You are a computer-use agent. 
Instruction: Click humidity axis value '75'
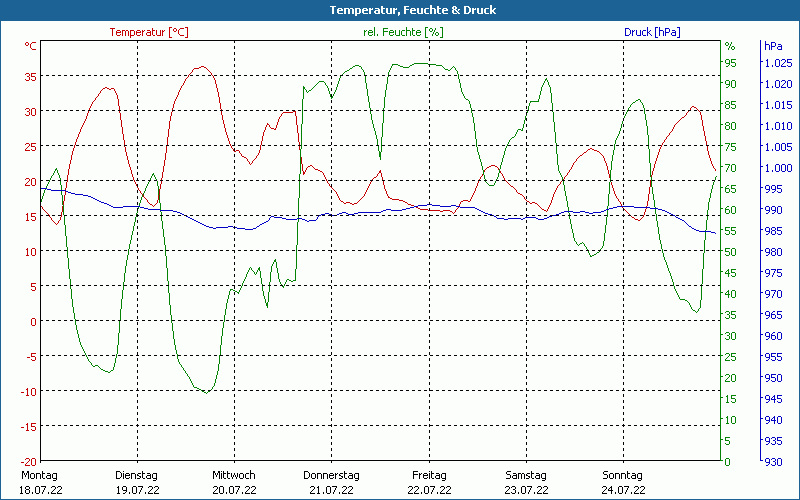[731, 147]
